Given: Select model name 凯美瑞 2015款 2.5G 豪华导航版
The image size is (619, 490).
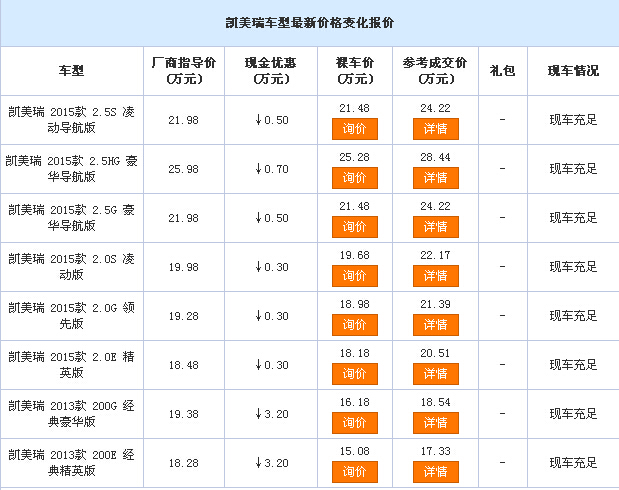Looking at the screenshot, I should (71, 218).
